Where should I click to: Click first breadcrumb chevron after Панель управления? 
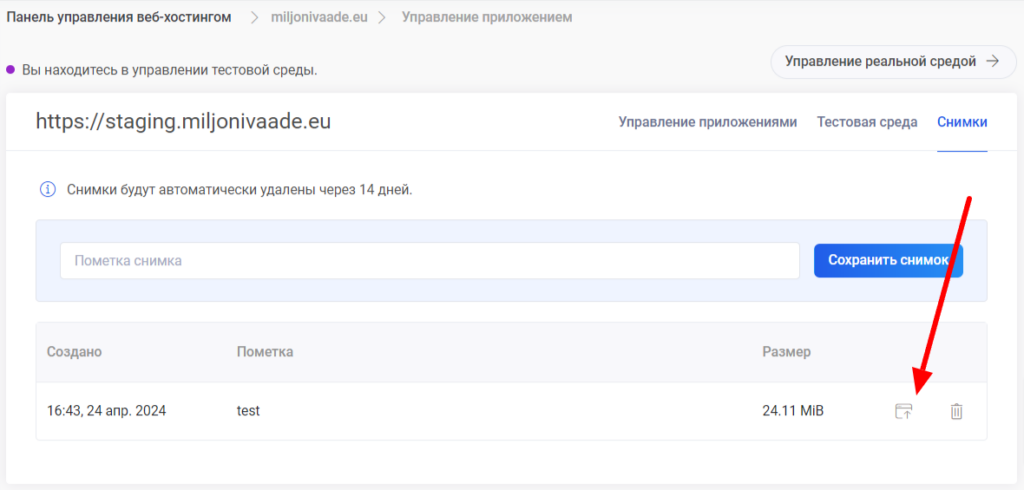254,18
